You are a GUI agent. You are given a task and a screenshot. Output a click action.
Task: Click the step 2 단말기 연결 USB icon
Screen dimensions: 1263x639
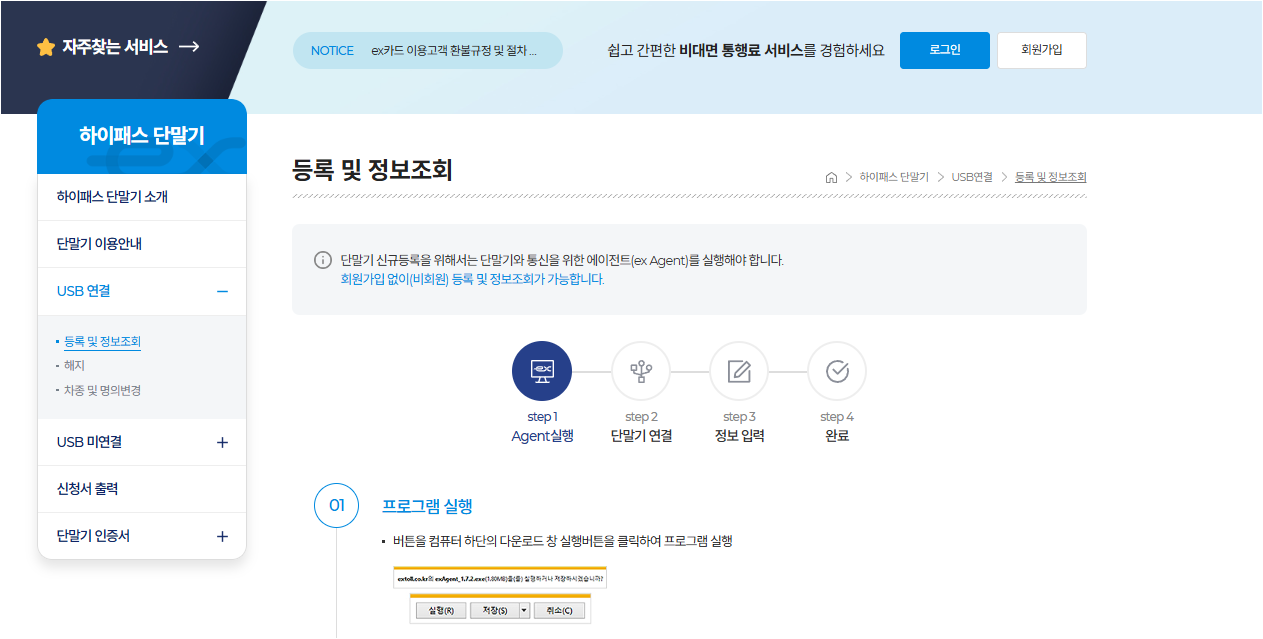pyautogui.click(x=640, y=369)
